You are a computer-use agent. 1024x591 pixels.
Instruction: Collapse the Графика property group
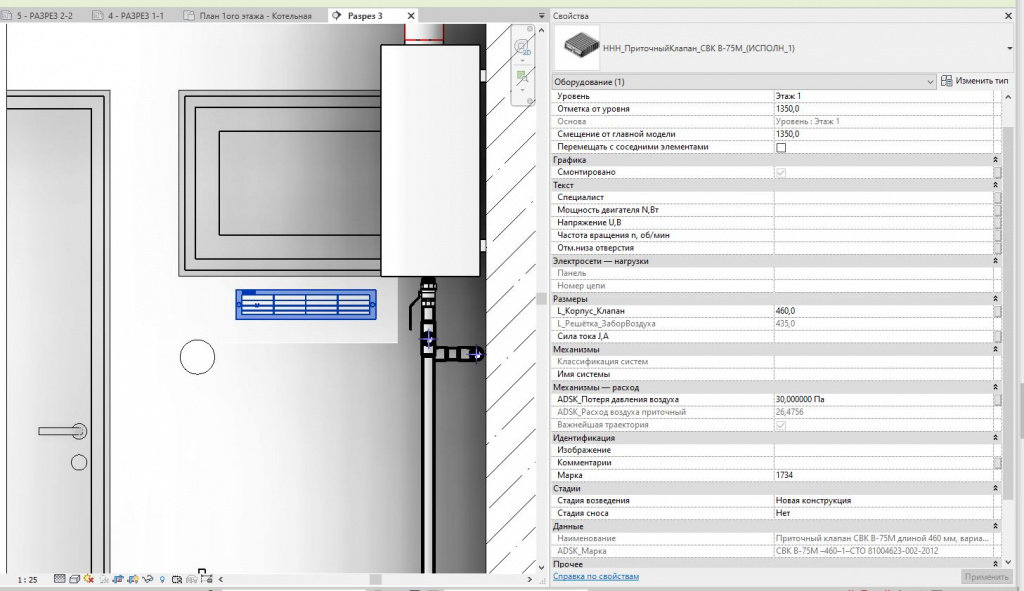tap(995, 160)
